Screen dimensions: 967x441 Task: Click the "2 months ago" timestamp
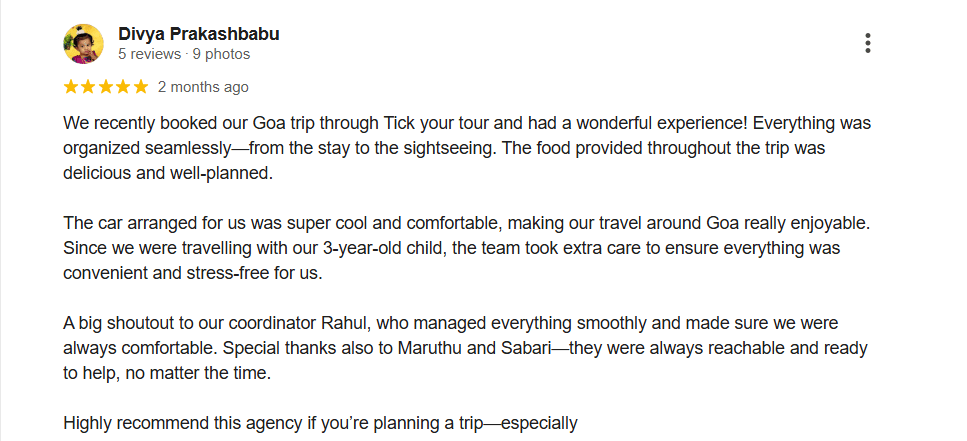tap(203, 87)
